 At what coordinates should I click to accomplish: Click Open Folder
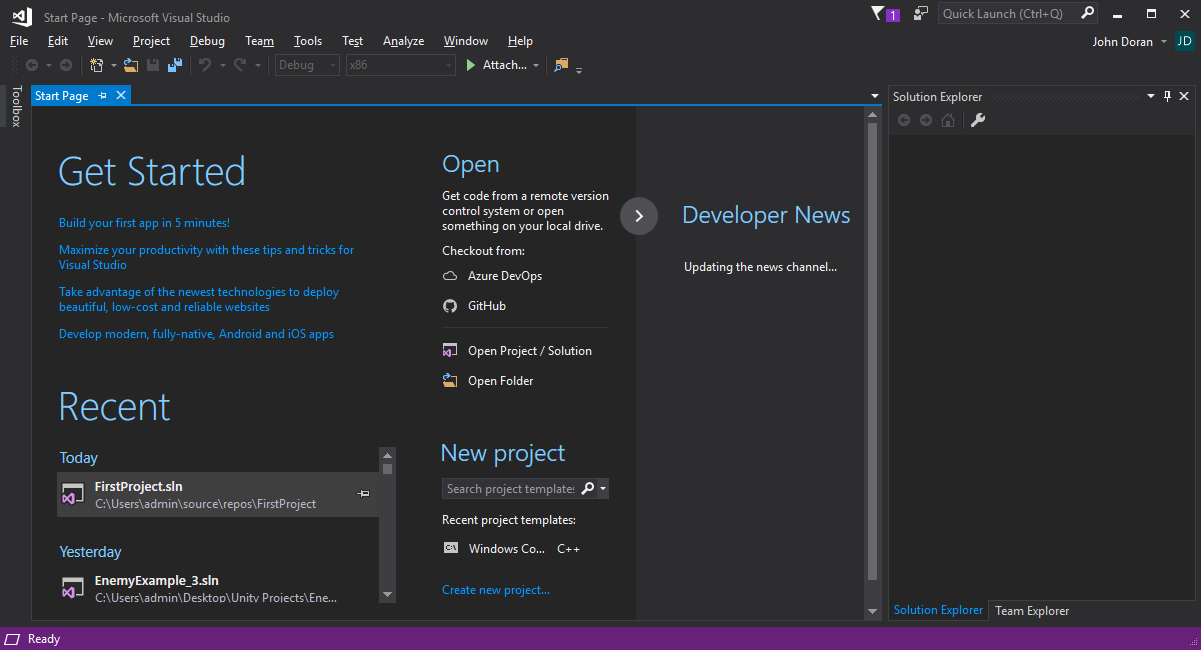(489, 381)
